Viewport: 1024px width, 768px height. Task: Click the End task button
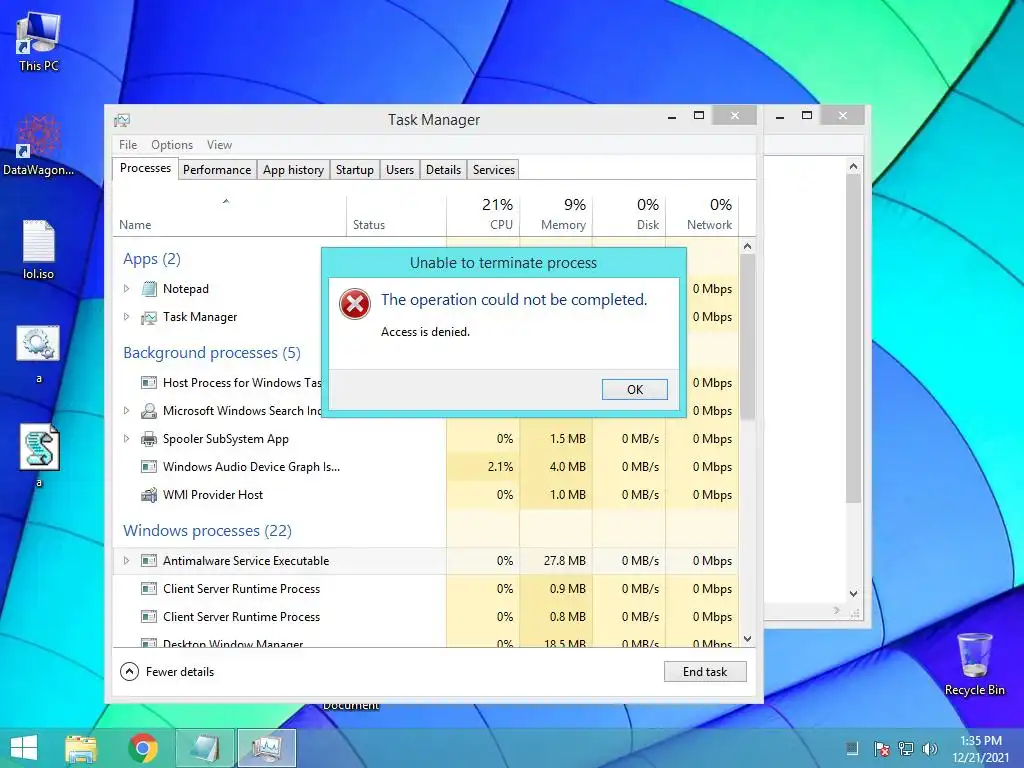click(x=705, y=671)
